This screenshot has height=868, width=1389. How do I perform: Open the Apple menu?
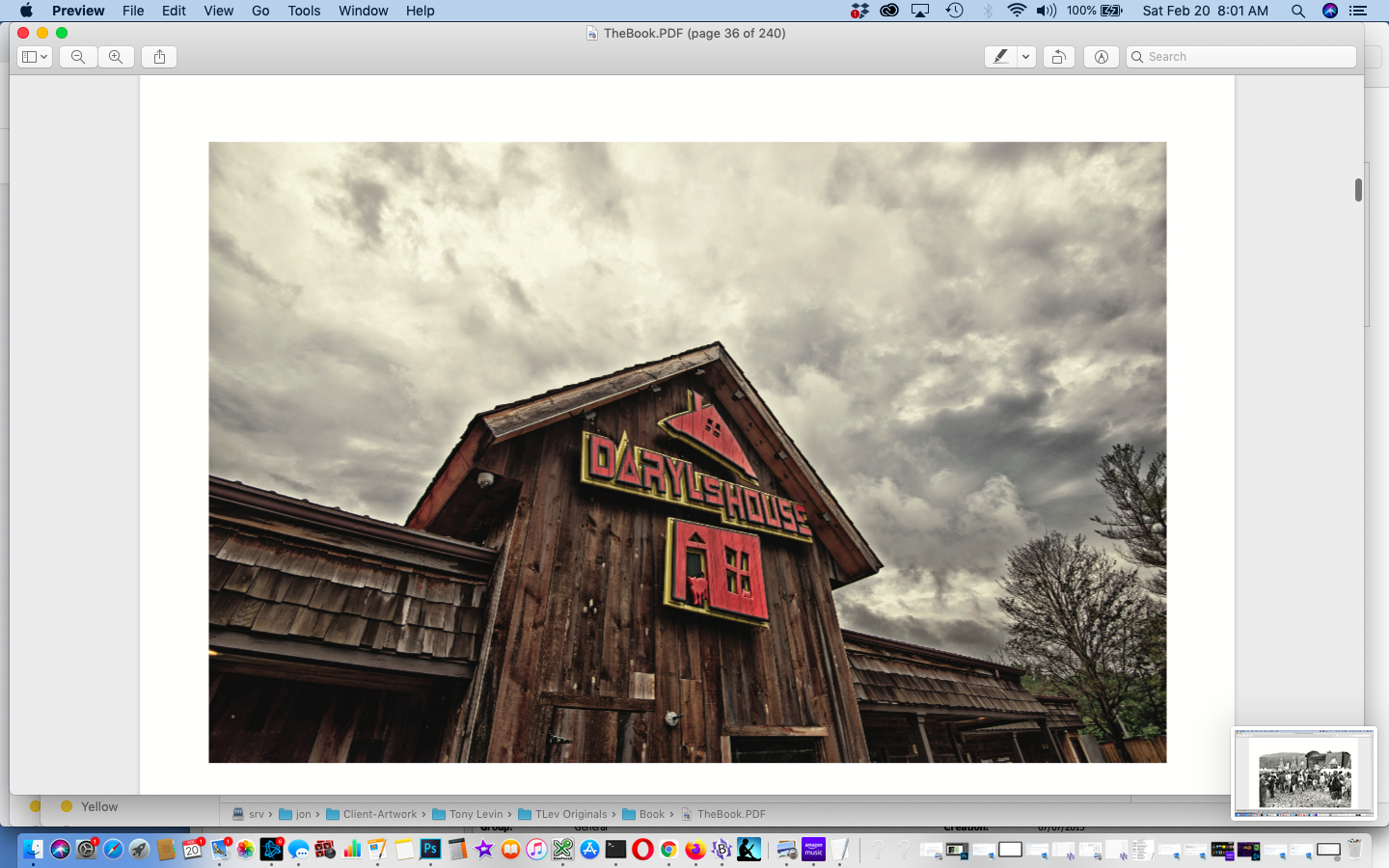pos(26,11)
